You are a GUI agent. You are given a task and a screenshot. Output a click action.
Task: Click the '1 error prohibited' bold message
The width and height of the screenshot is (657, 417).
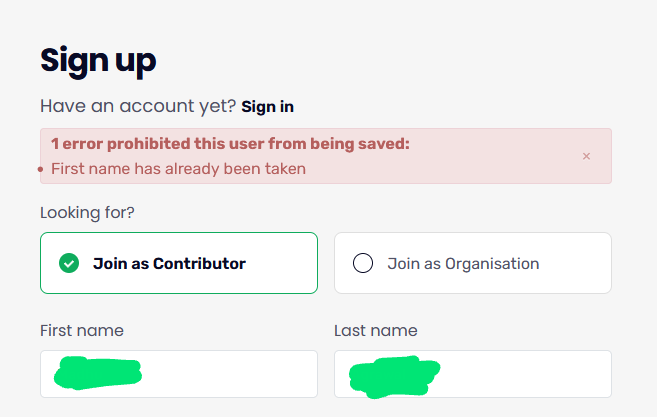point(230,144)
